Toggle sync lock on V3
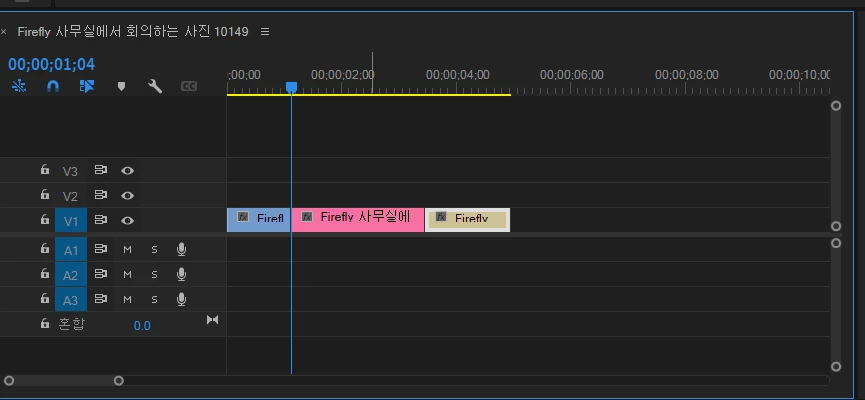Image resolution: width=865 pixels, height=400 pixels. (x=100, y=170)
